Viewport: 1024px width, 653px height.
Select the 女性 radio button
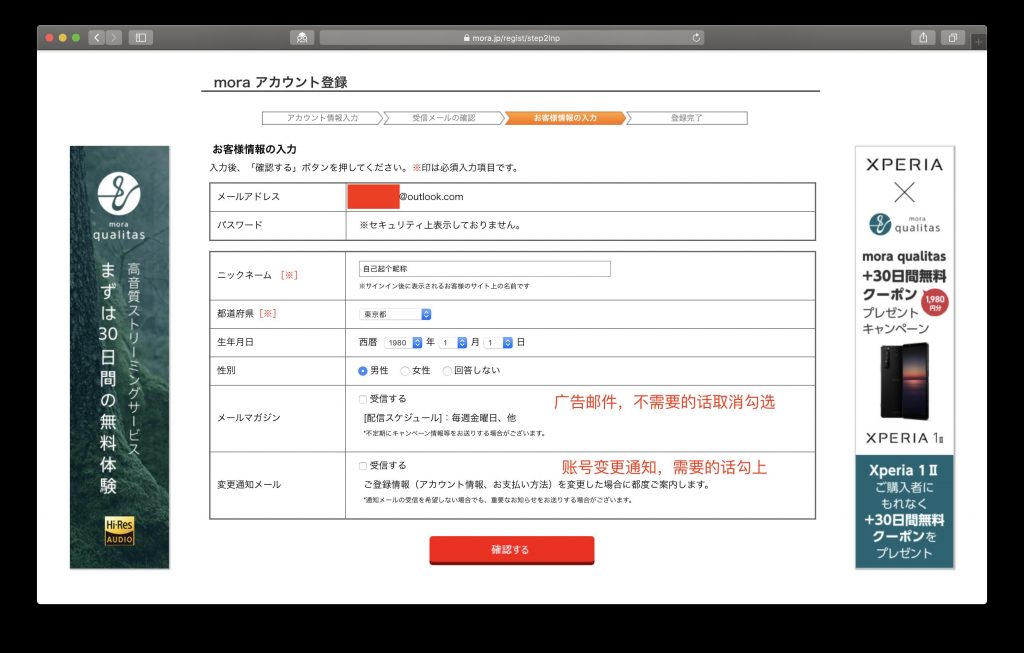point(405,371)
